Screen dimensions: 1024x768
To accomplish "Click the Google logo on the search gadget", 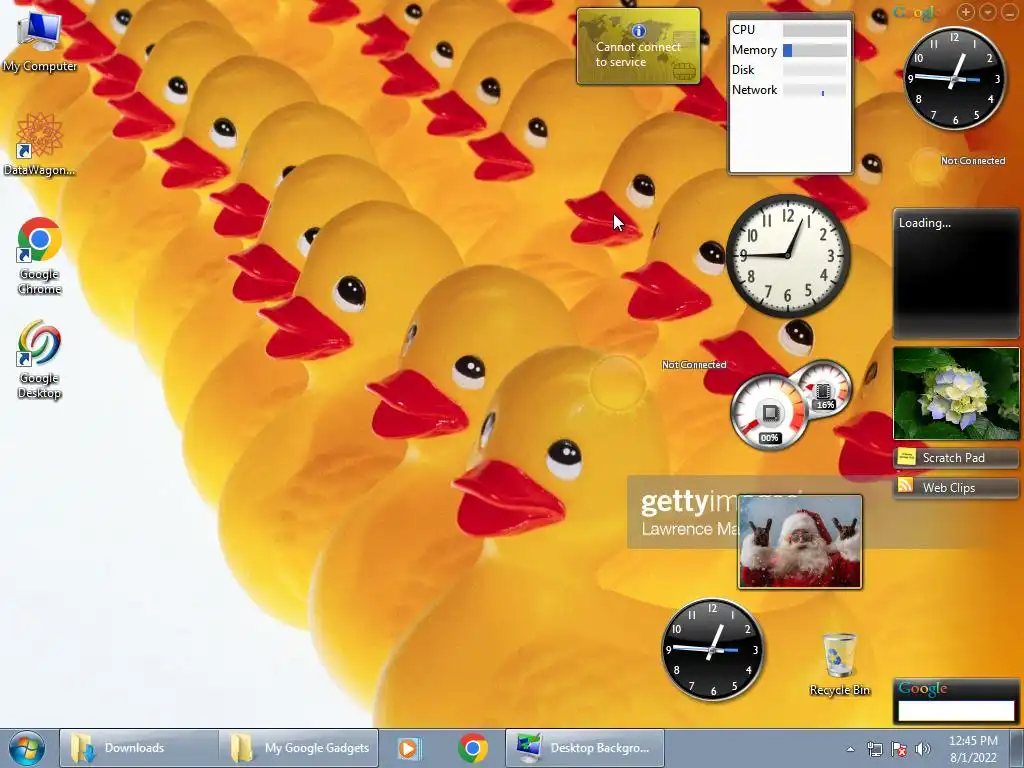I will click(923, 688).
